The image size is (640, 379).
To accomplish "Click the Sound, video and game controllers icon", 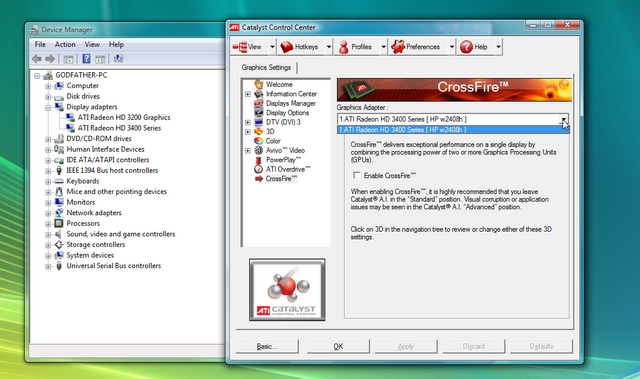I will [59, 234].
